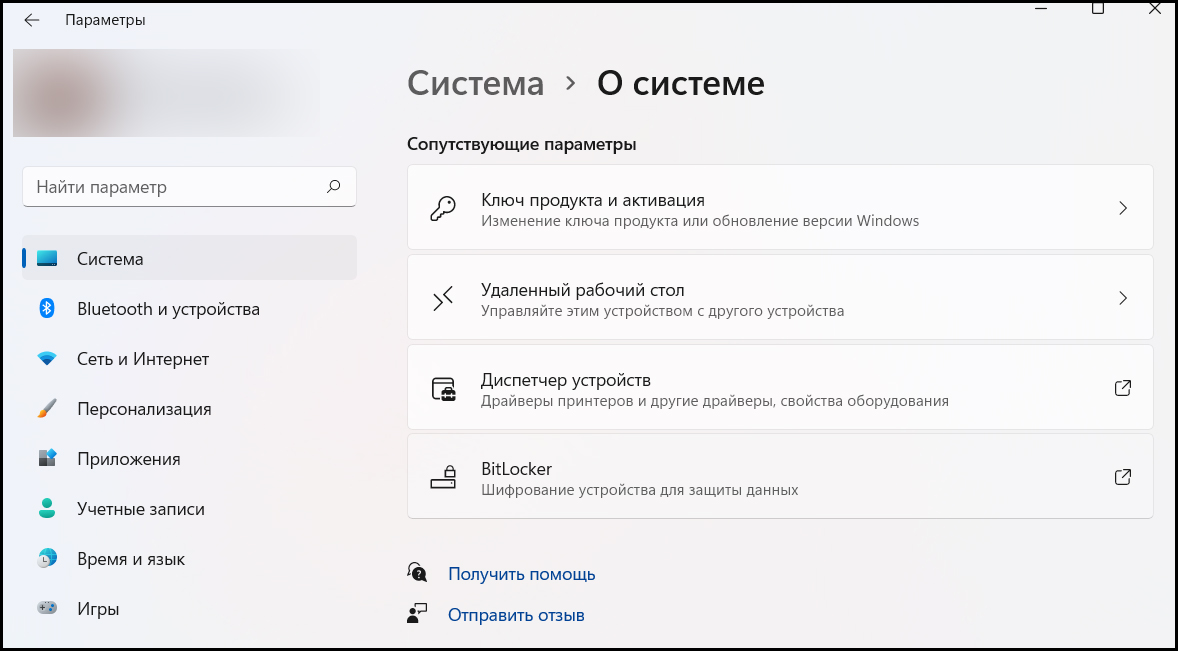Select the clock-globe icon for Время и язык
This screenshot has width=1178, height=651.
[x=47, y=559]
